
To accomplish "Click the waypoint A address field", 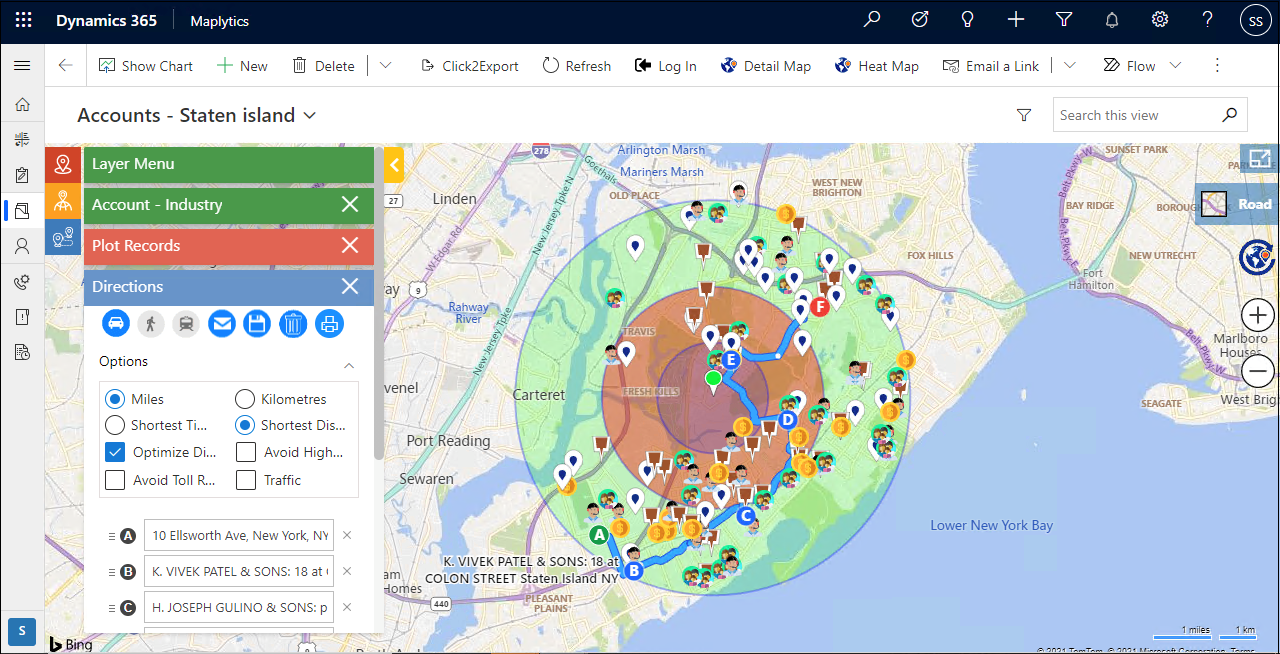I will [x=239, y=535].
